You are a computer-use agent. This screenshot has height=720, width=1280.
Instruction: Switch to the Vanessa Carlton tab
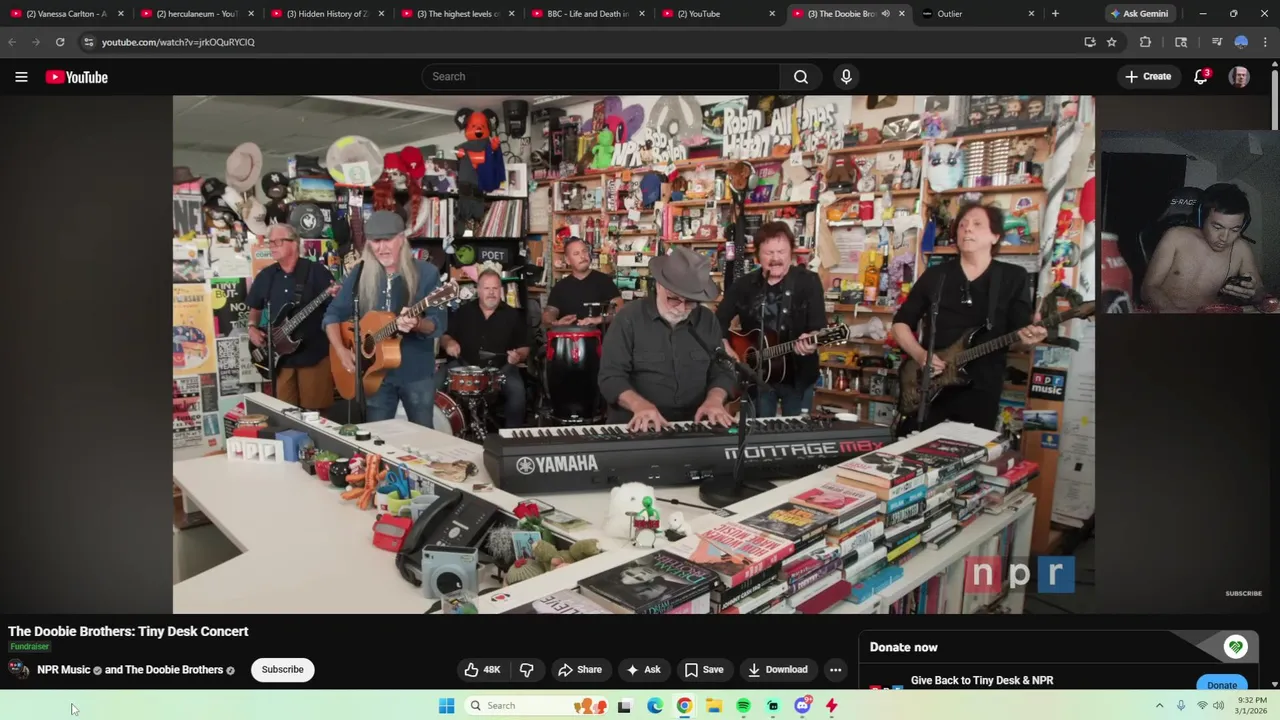tap(66, 14)
